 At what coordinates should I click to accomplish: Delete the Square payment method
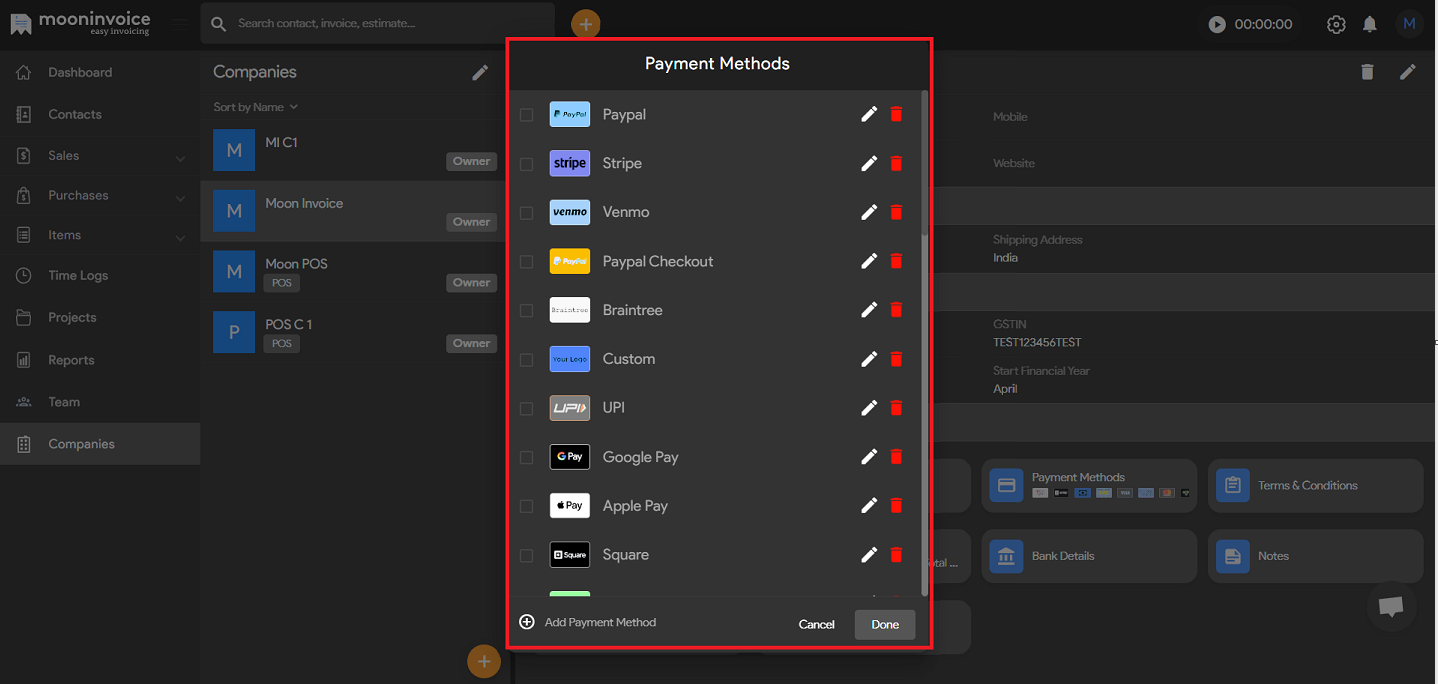[x=896, y=555]
